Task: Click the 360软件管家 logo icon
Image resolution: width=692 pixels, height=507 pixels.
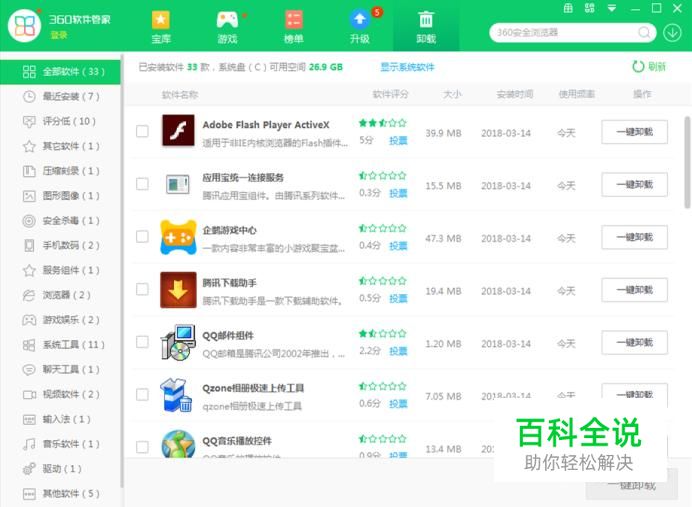Action: click(25, 26)
